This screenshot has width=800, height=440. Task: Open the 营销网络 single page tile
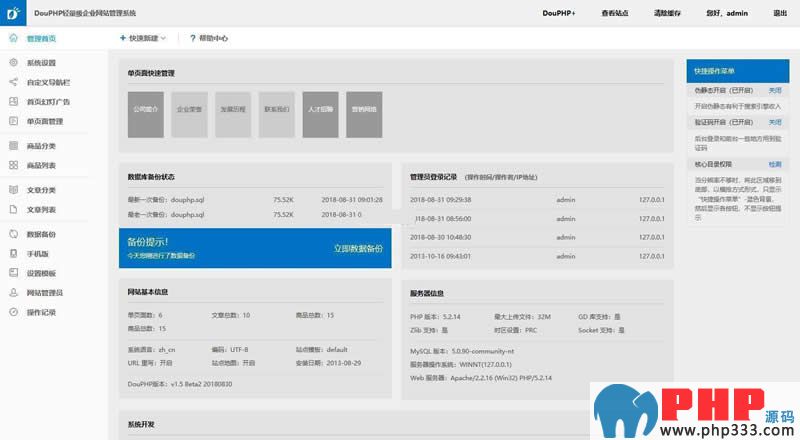(364, 114)
